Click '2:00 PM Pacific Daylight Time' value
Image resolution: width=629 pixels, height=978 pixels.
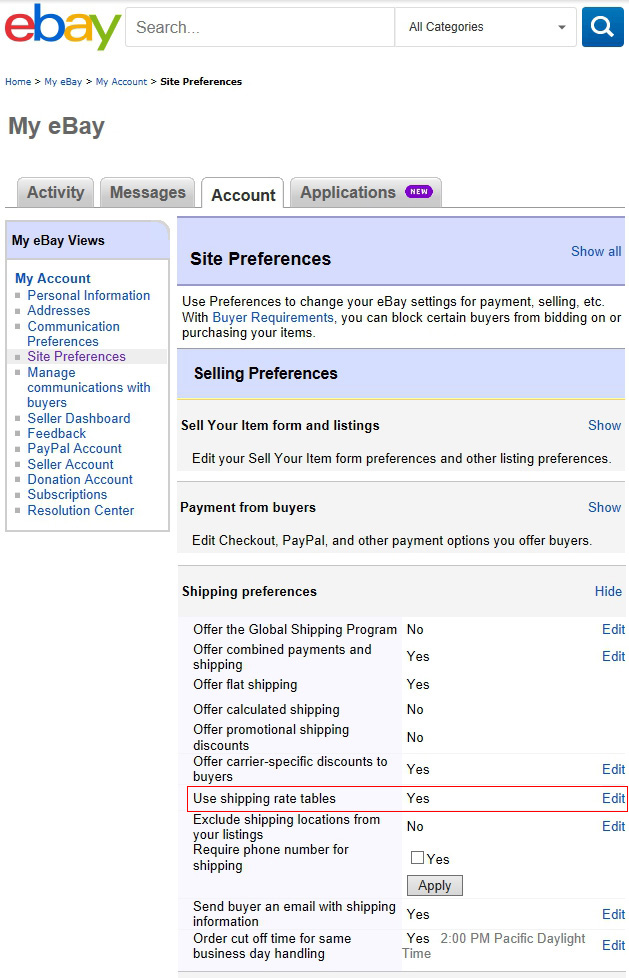click(494, 946)
